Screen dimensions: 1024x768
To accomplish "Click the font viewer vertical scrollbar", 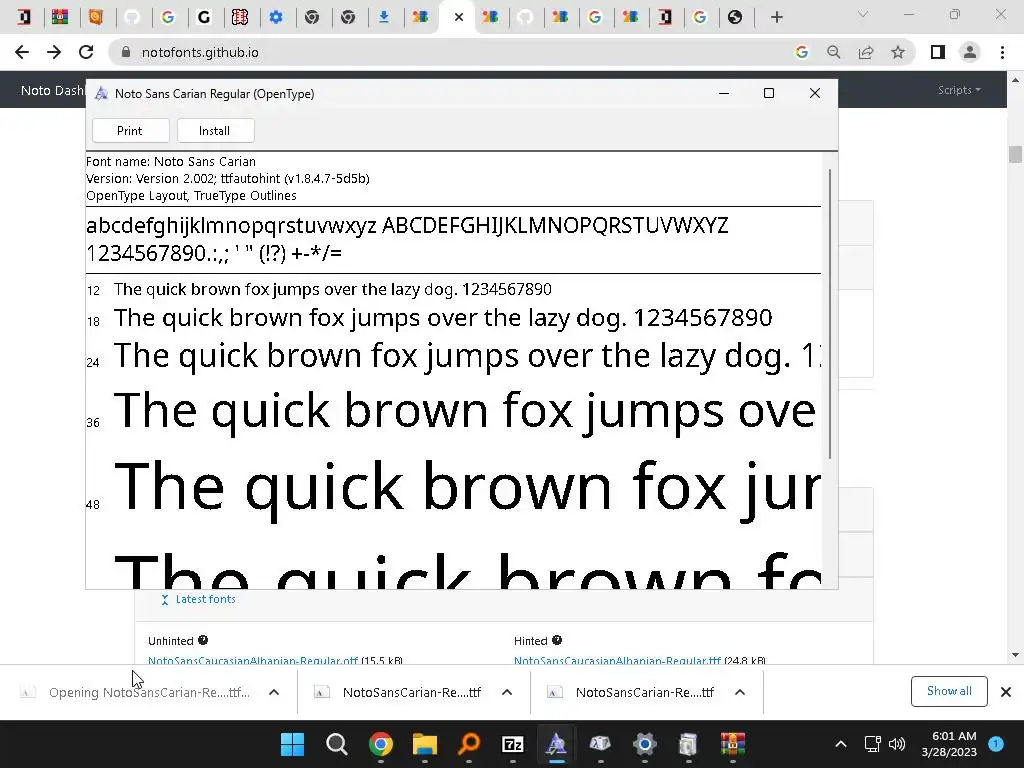I will (830, 313).
